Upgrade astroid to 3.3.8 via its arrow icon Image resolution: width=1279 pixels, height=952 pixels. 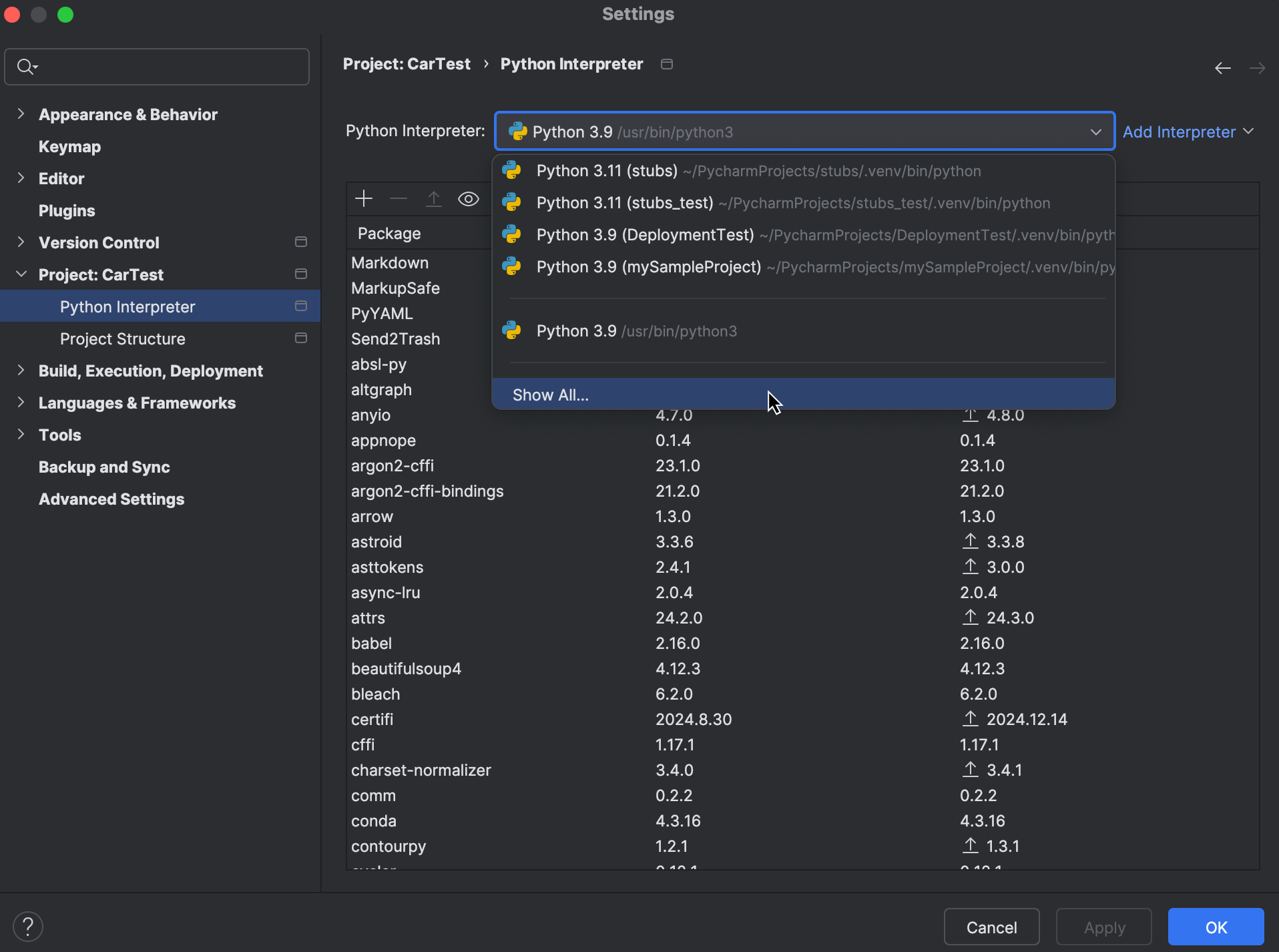(x=971, y=541)
